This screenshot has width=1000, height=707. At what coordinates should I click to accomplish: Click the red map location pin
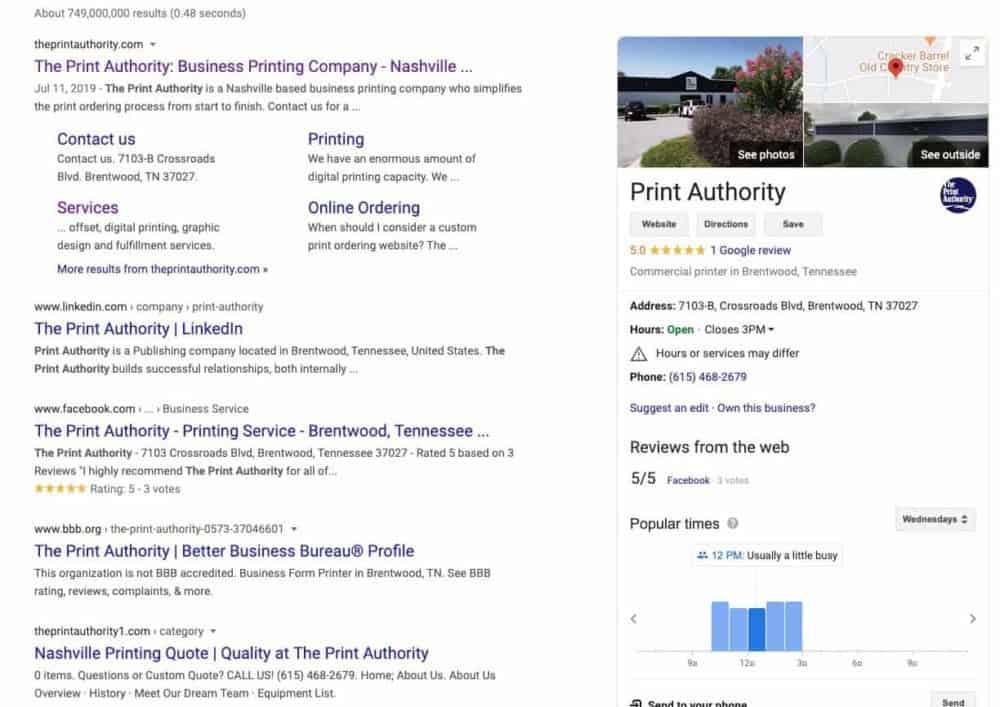coord(896,67)
